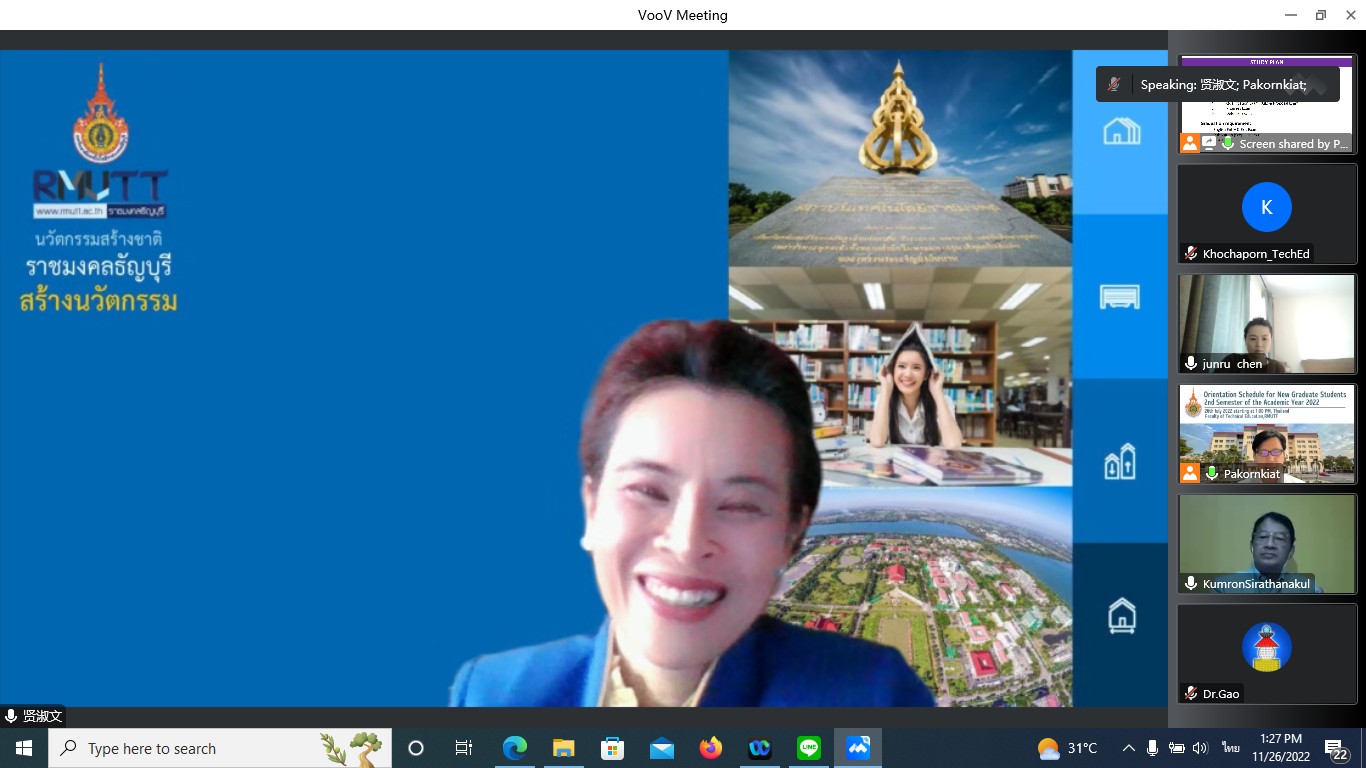This screenshot has height=768, width=1366.
Task: Open LINE from the taskbar
Action: point(809,748)
